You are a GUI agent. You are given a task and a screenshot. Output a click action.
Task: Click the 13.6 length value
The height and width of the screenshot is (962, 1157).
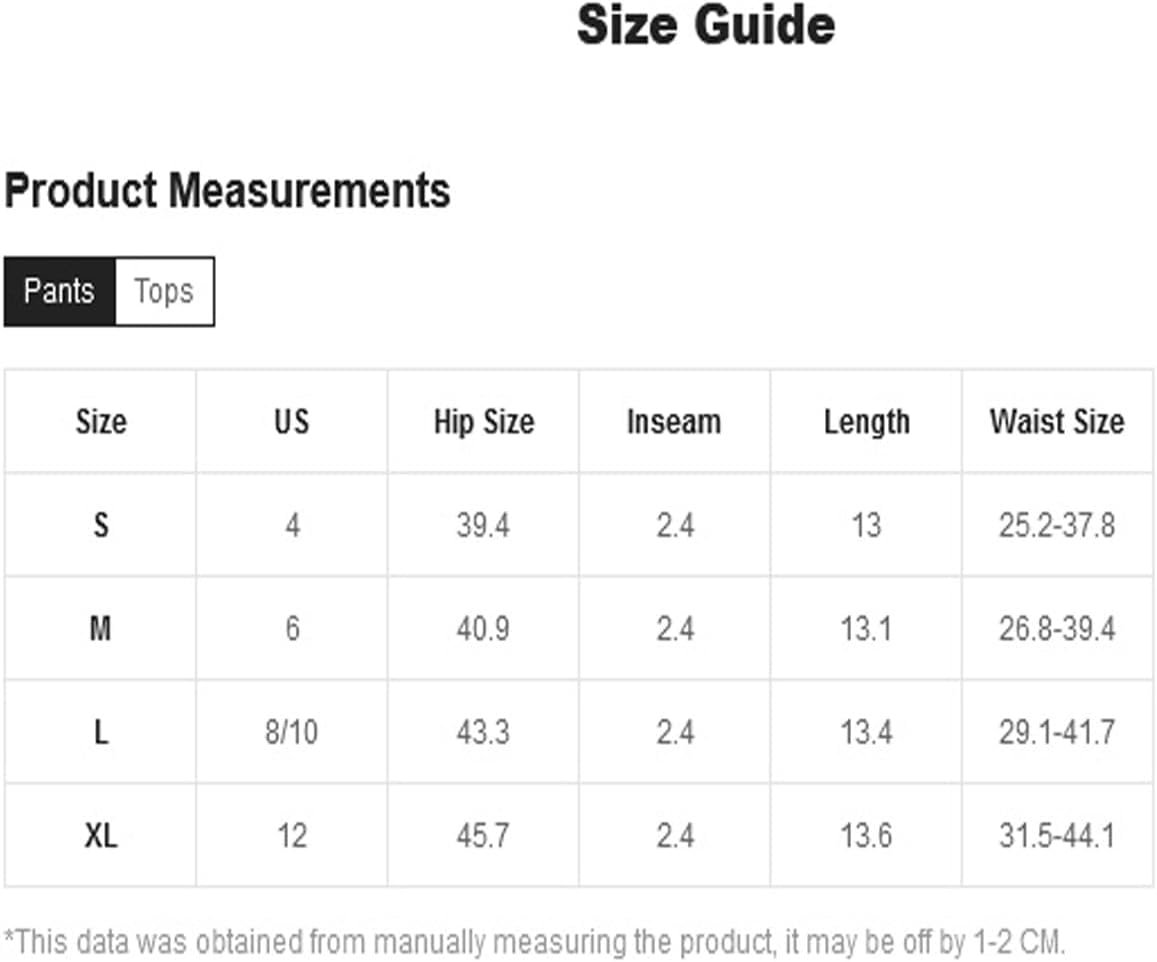866,836
